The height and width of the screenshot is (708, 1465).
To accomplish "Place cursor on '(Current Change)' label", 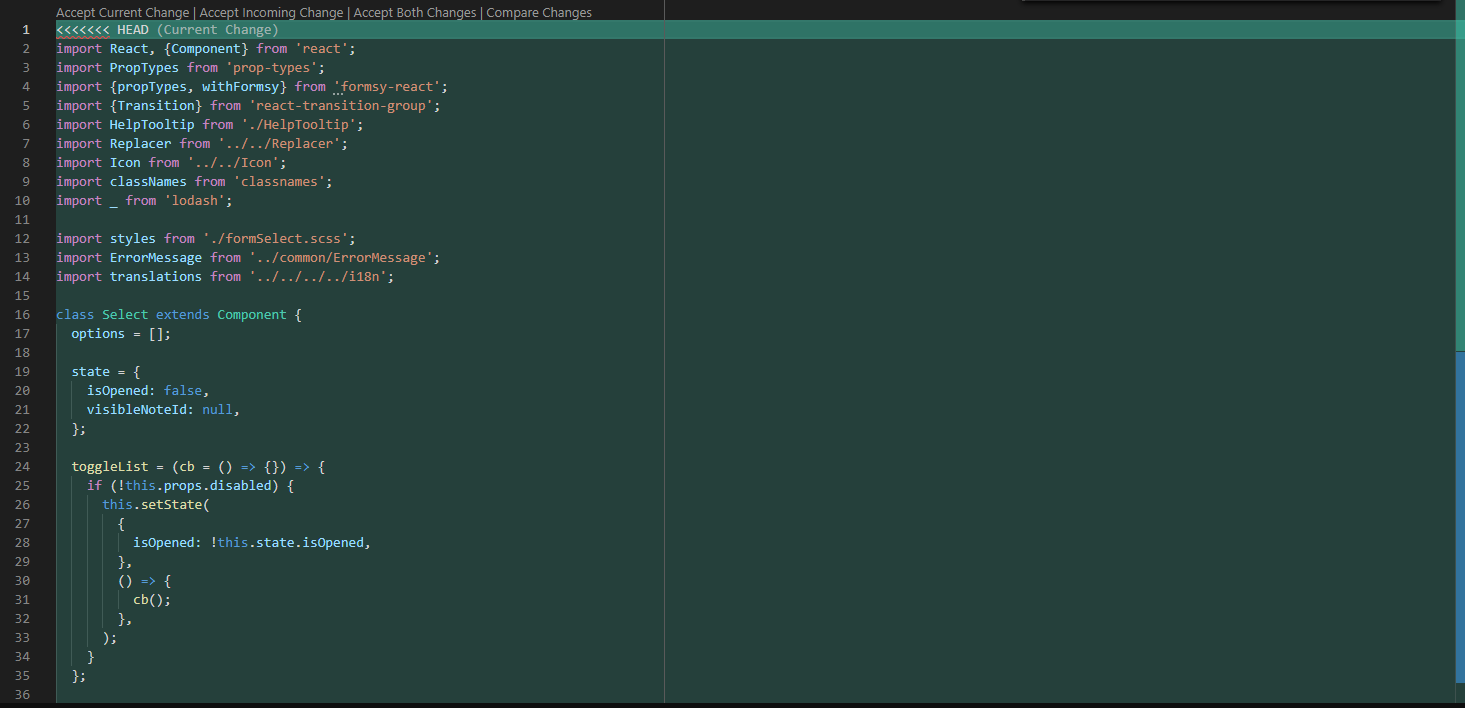I will click(217, 30).
